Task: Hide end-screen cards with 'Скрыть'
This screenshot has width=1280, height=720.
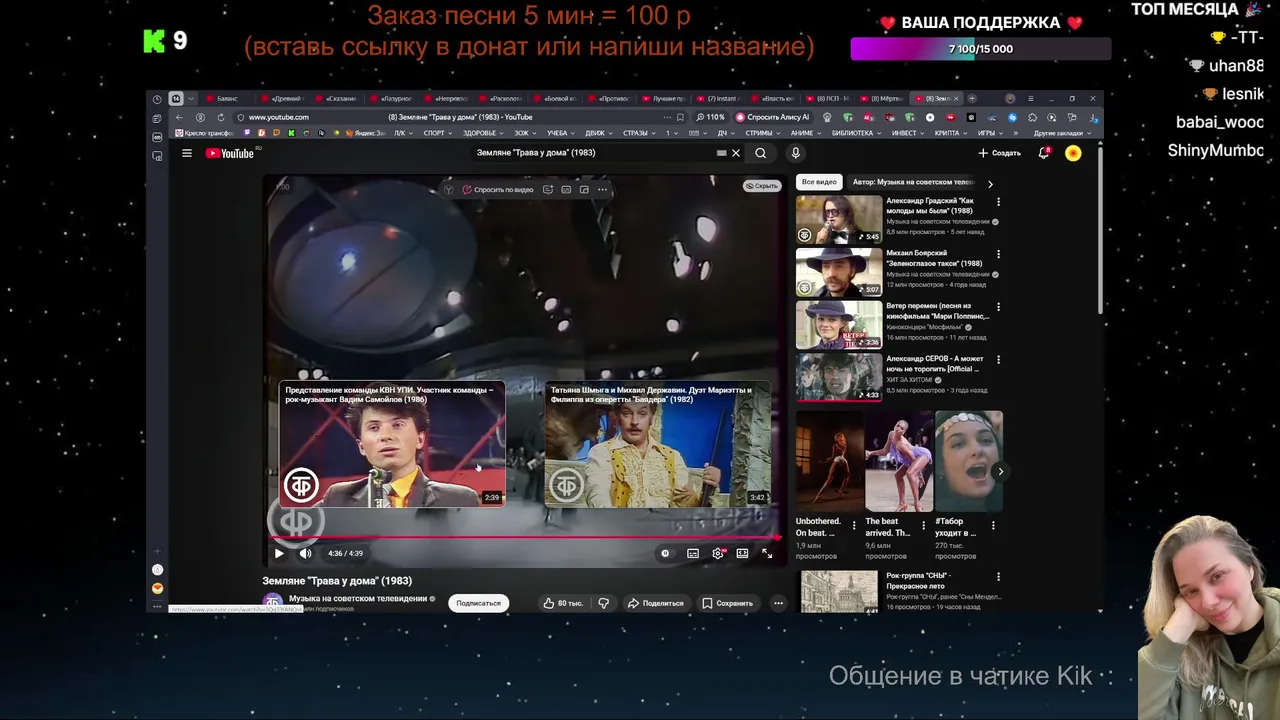Action: (x=761, y=186)
